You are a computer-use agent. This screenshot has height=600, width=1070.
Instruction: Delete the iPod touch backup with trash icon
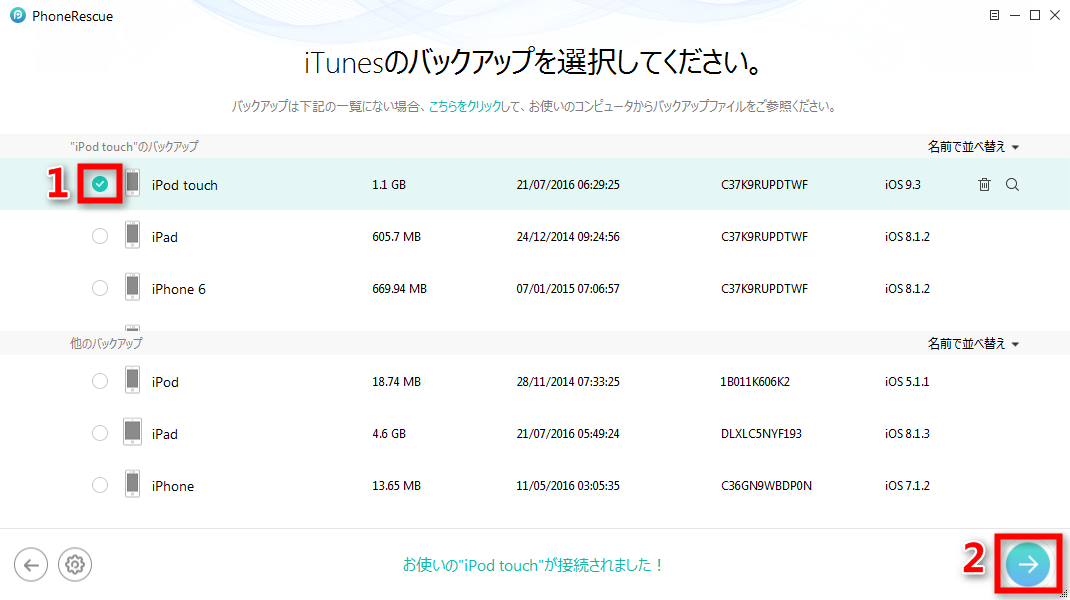[984, 184]
